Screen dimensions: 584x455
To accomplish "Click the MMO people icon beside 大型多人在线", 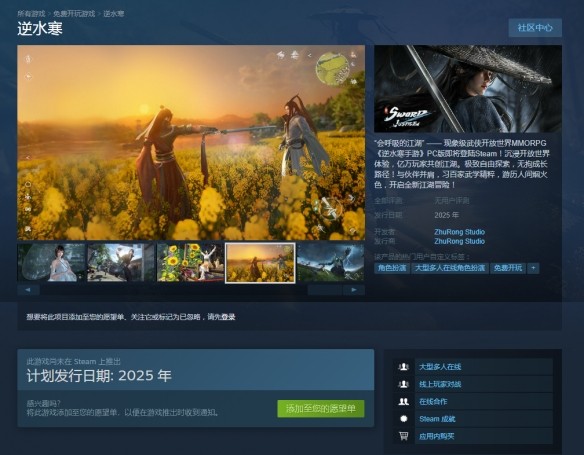I will (x=403, y=367).
